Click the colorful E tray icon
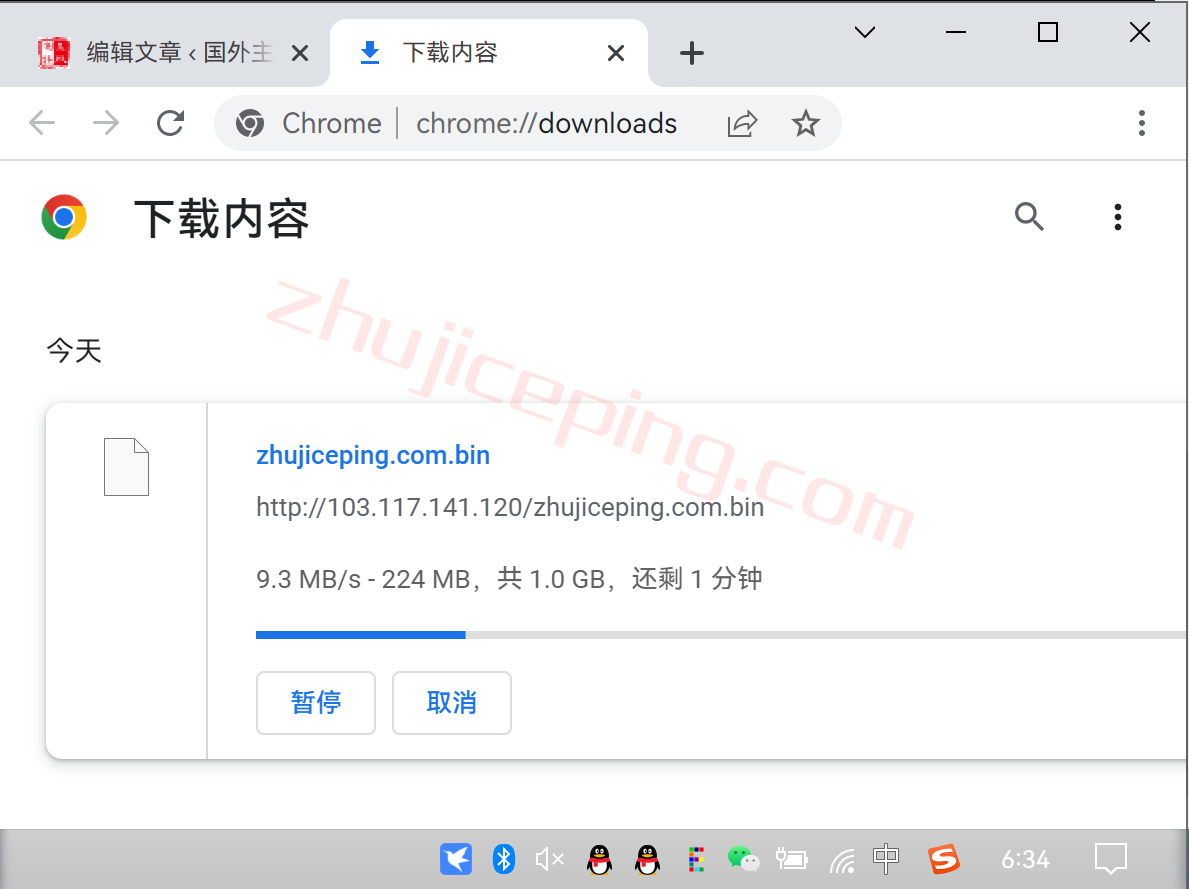 pyautogui.click(x=696, y=859)
